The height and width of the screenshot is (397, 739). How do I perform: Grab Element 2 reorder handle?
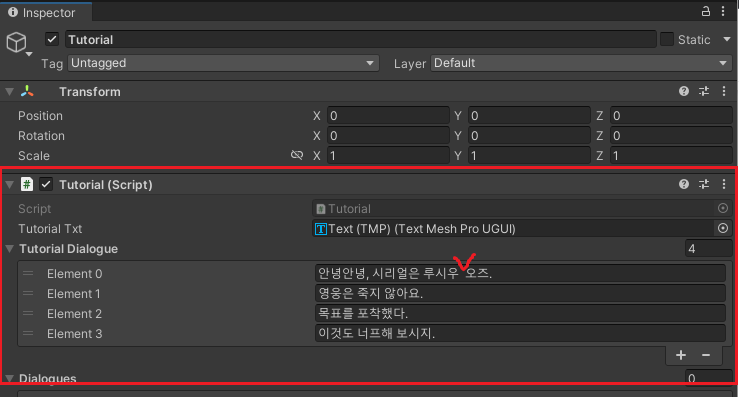[x=28, y=313]
